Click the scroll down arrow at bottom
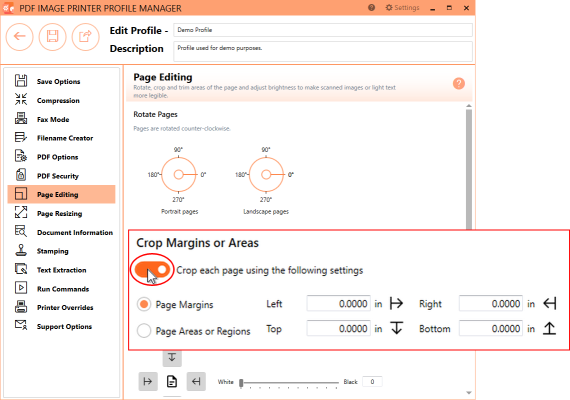Image resolution: width=570 pixels, height=400 pixels. tap(469, 392)
